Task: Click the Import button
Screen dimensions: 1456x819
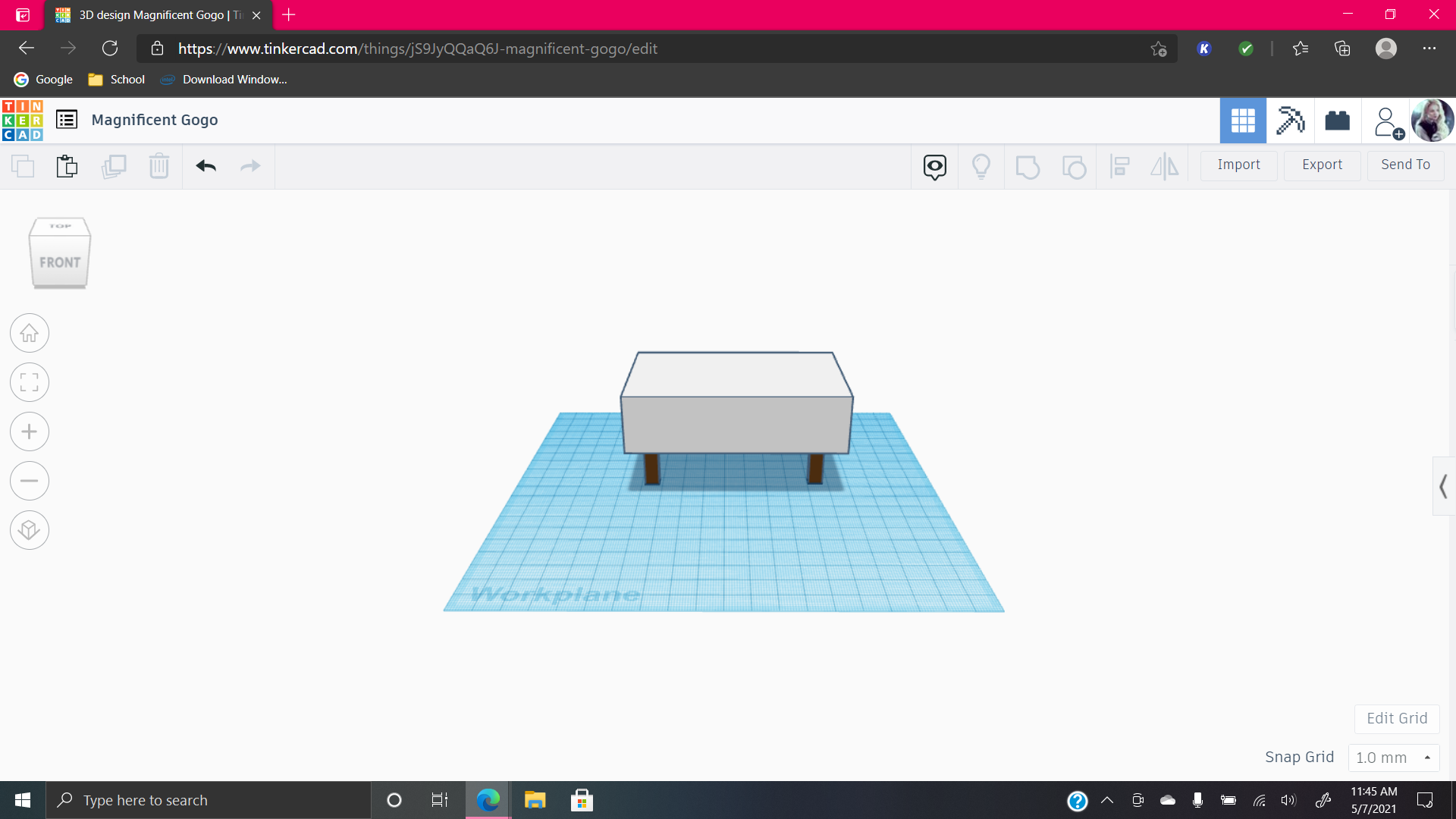Action: click(1239, 165)
